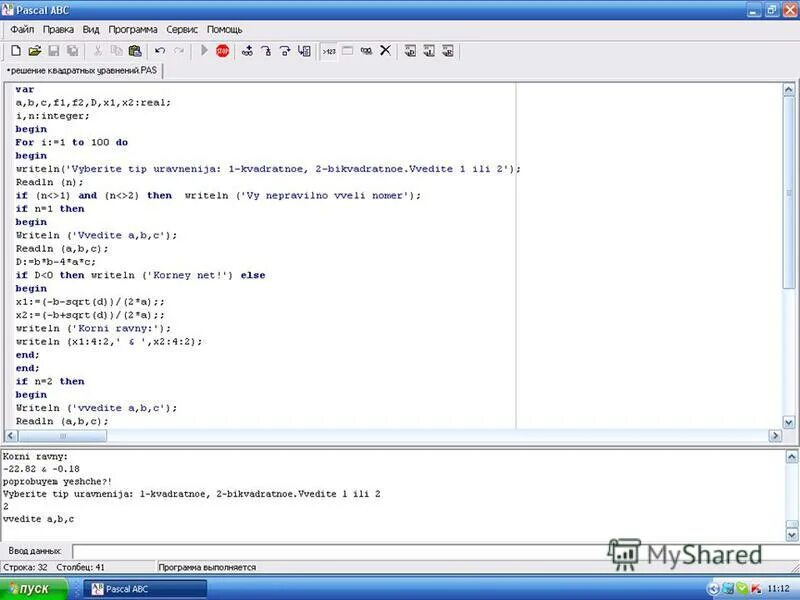Click editor vertical scrollbar down arrow

[x=788, y=422]
